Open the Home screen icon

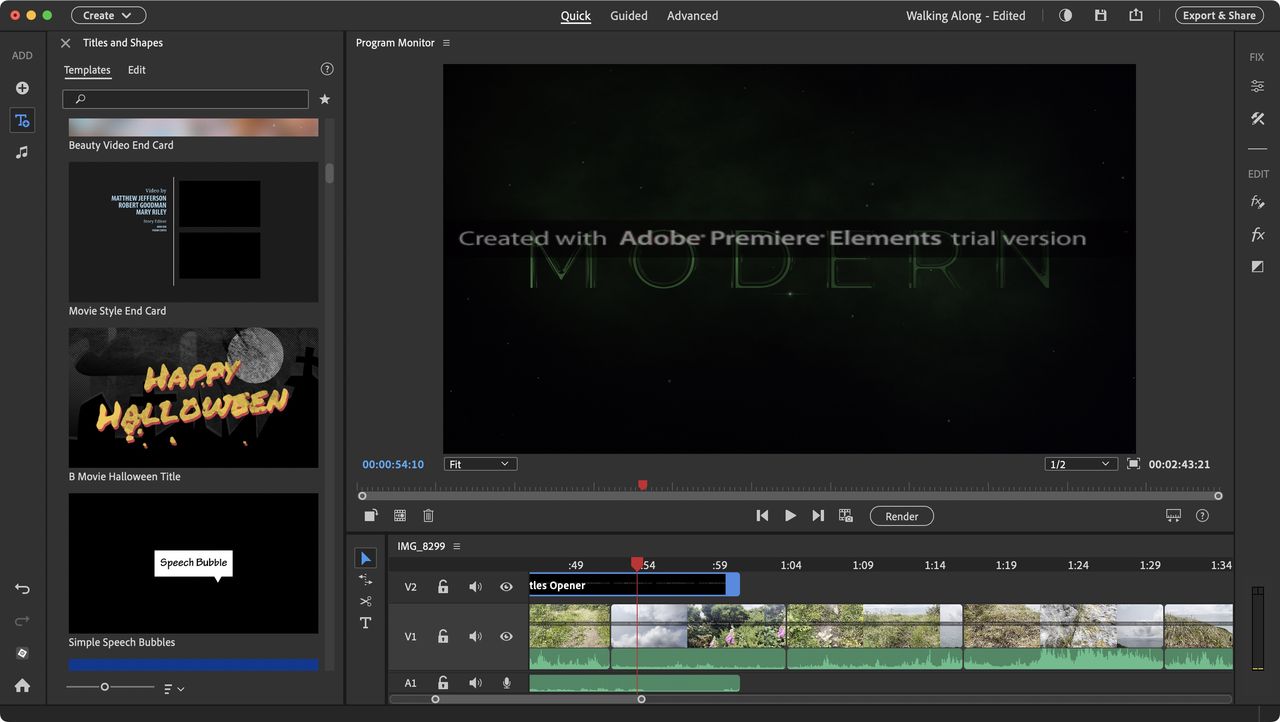click(x=22, y=686)
